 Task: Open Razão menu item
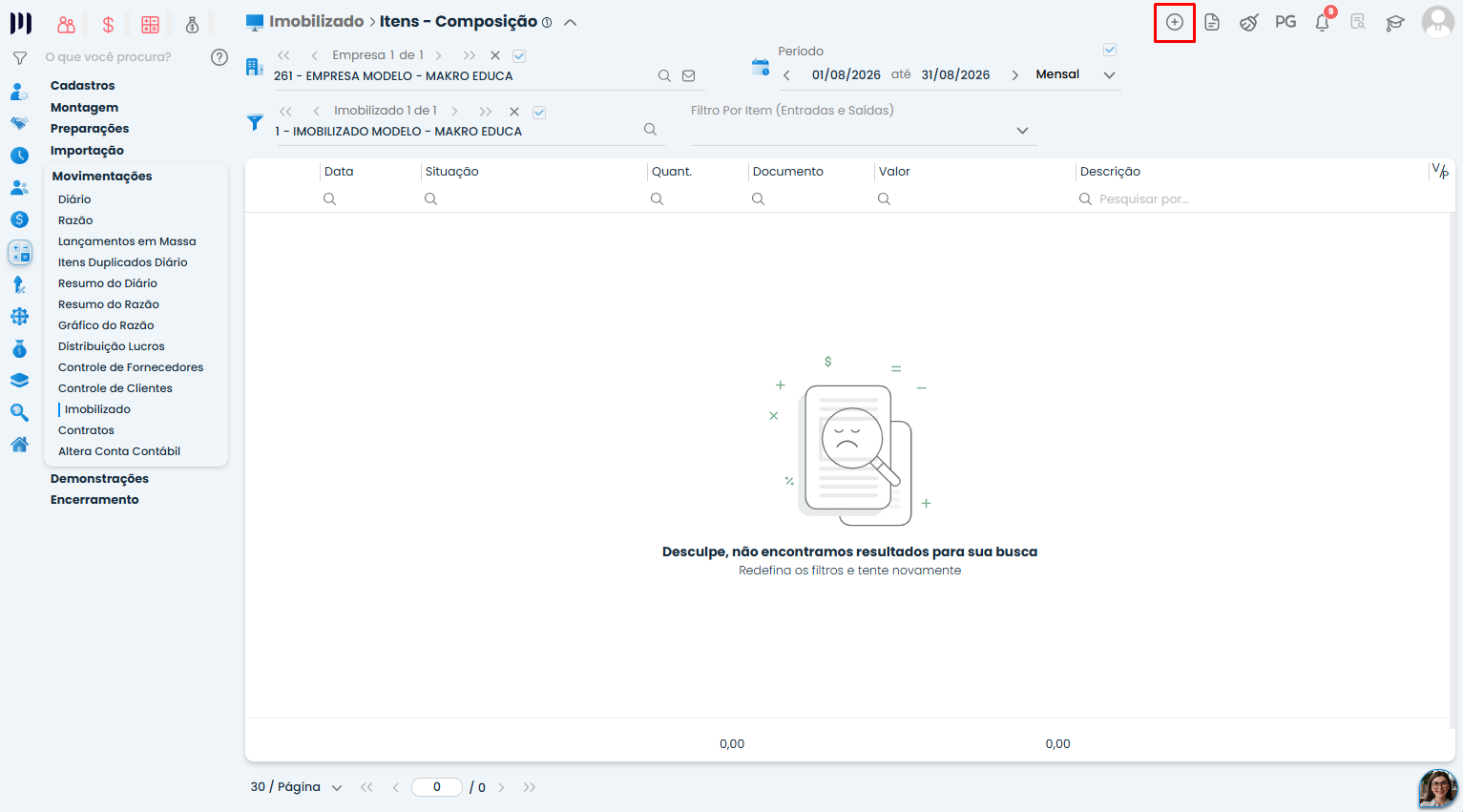point(75,220)
